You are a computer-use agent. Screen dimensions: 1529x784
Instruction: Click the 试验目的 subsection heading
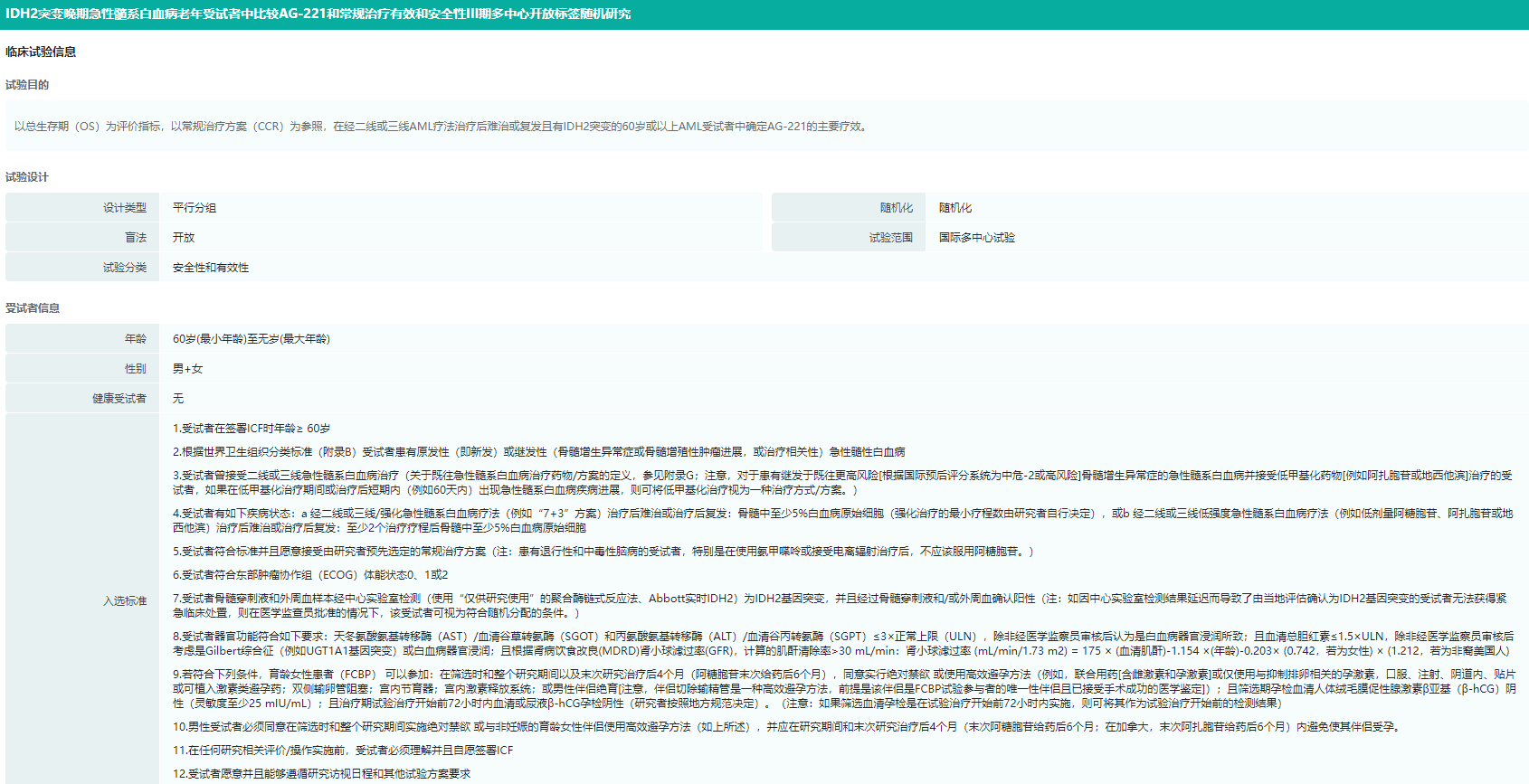(x=27, y=85)
